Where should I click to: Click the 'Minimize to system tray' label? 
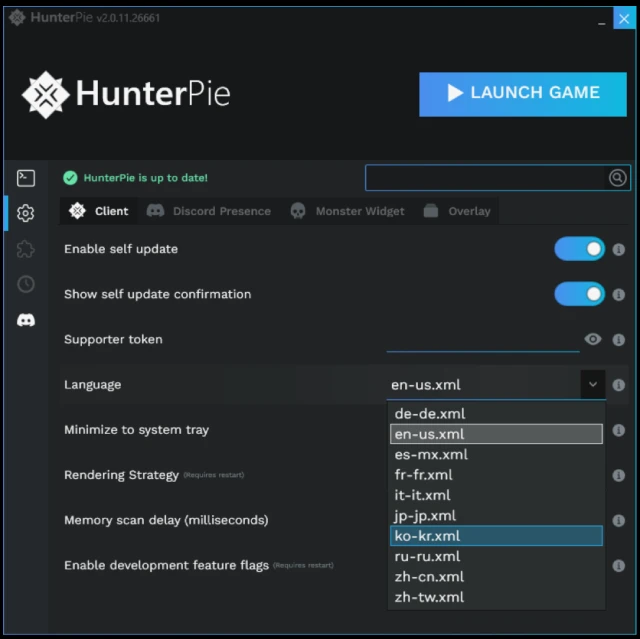coord(136,430)
